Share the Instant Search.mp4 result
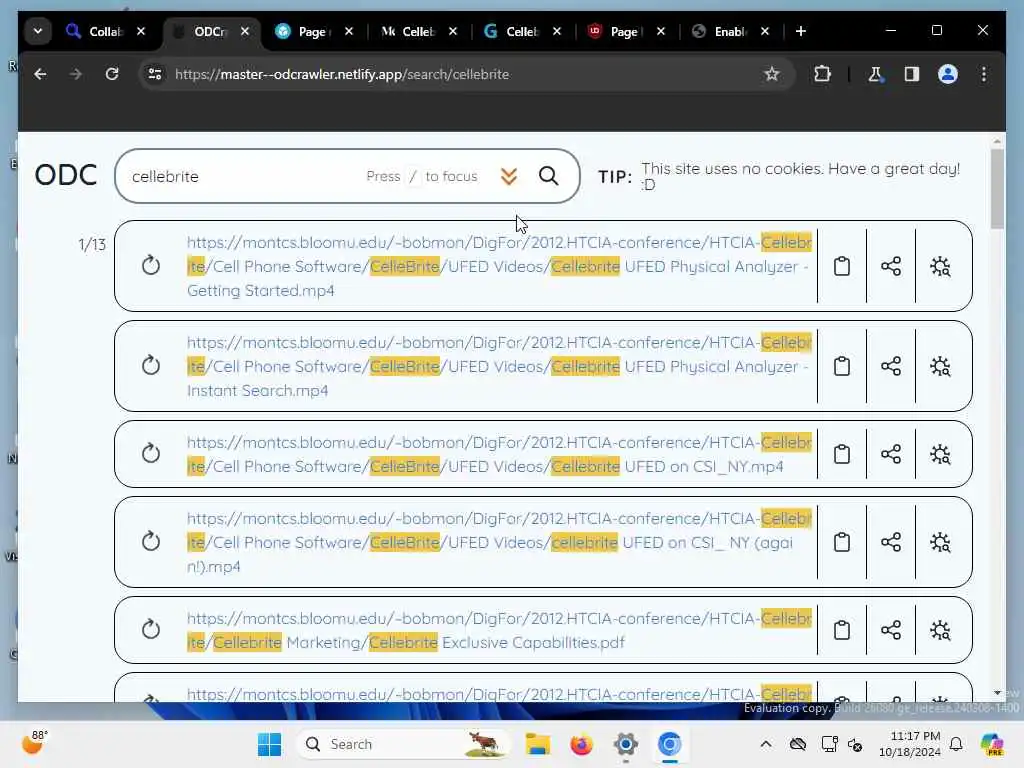Image resolution: width=1024 pixels, height=768 pixels. point(891,366)
